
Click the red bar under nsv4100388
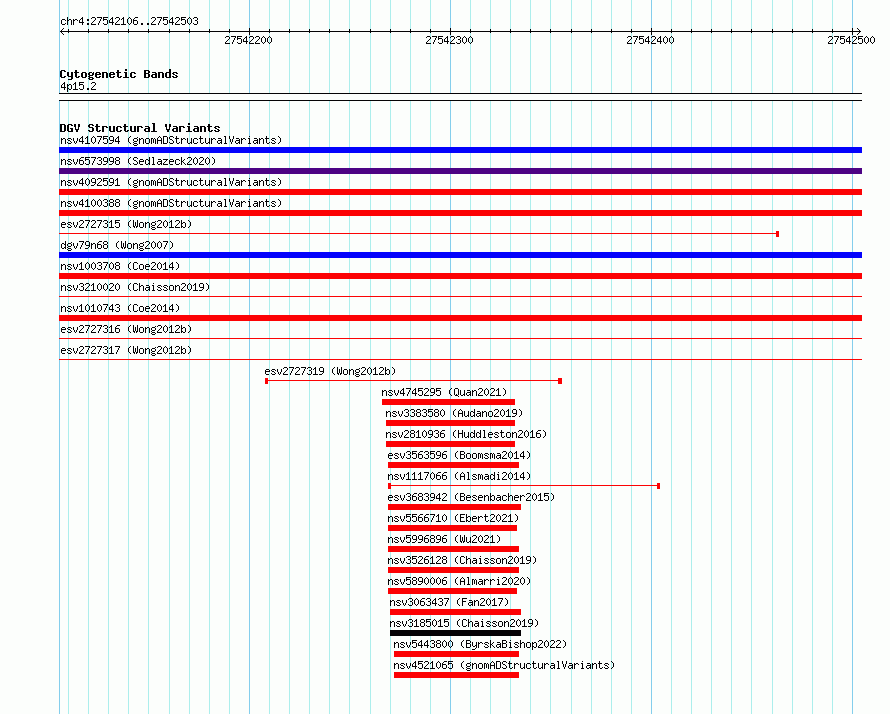[460, 213]
